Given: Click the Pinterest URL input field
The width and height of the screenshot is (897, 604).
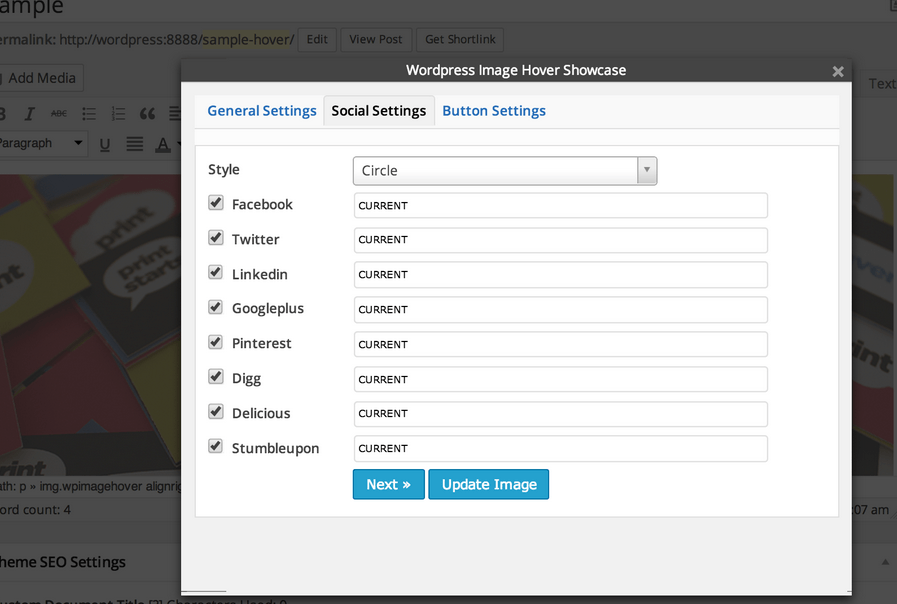Looking at the screenshot, I should (561, 344).
